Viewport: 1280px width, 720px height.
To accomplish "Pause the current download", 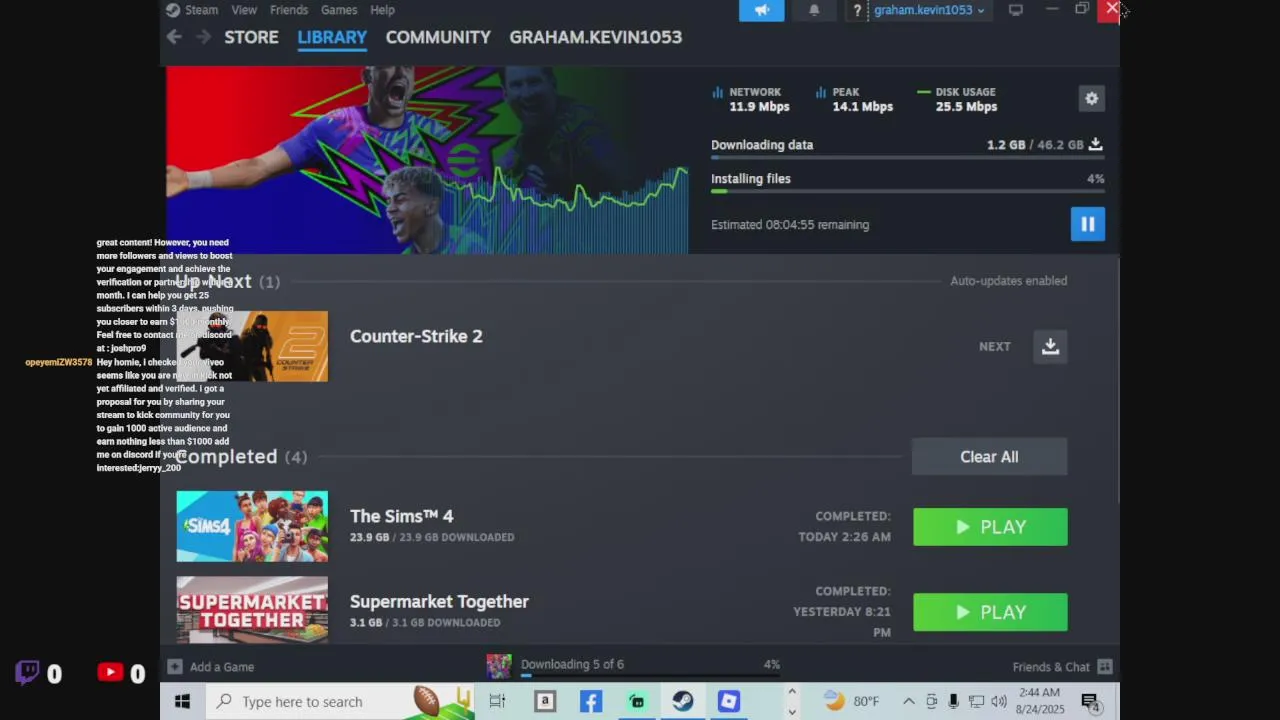I will pyautogui.click(x=1087, y=224).
